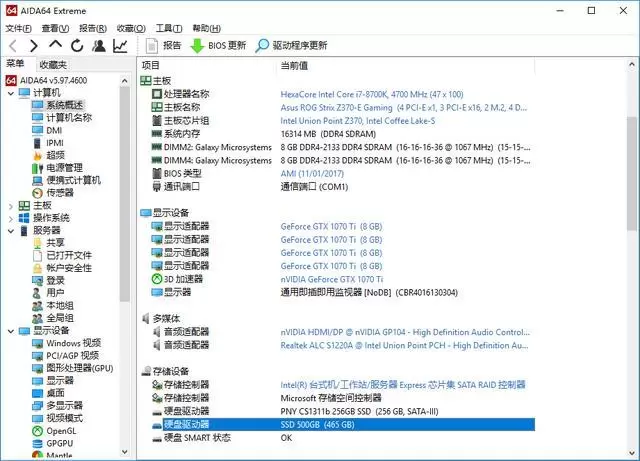Switch to the 收藏夹 tab

click(x=54, y=64)
